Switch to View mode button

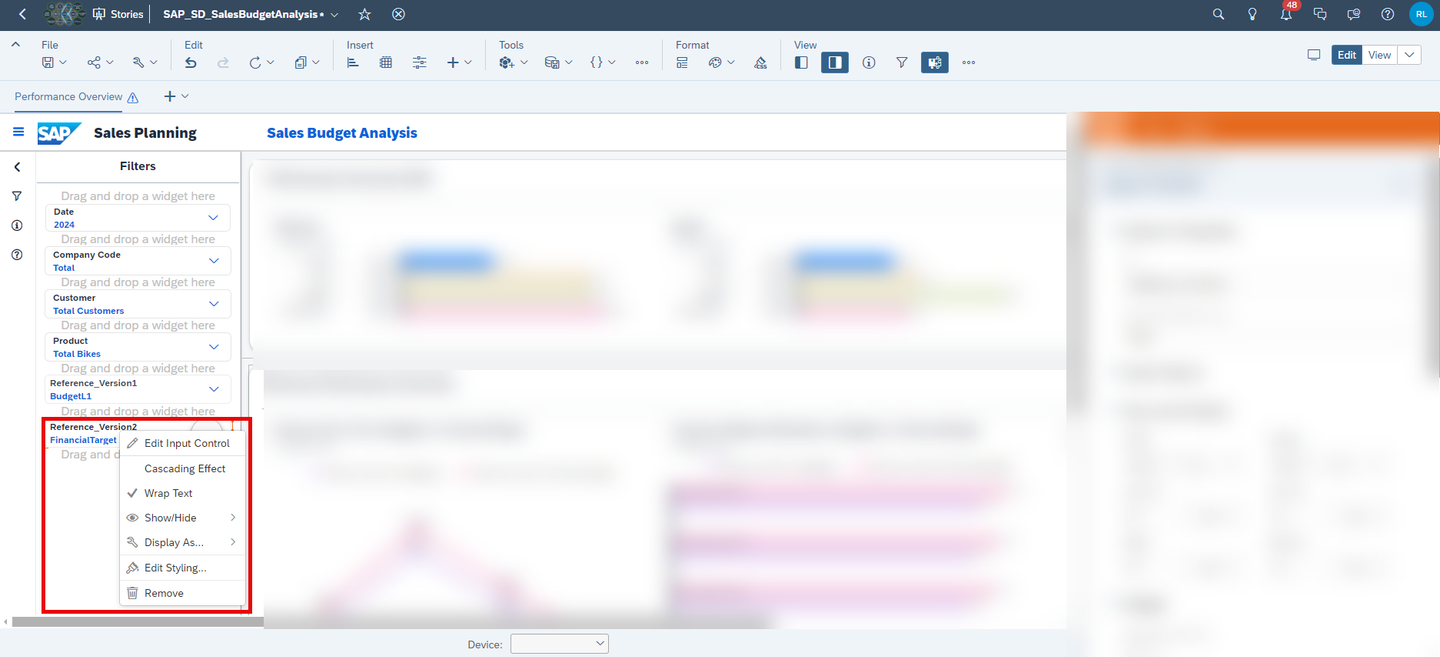tap(1379, 55)
